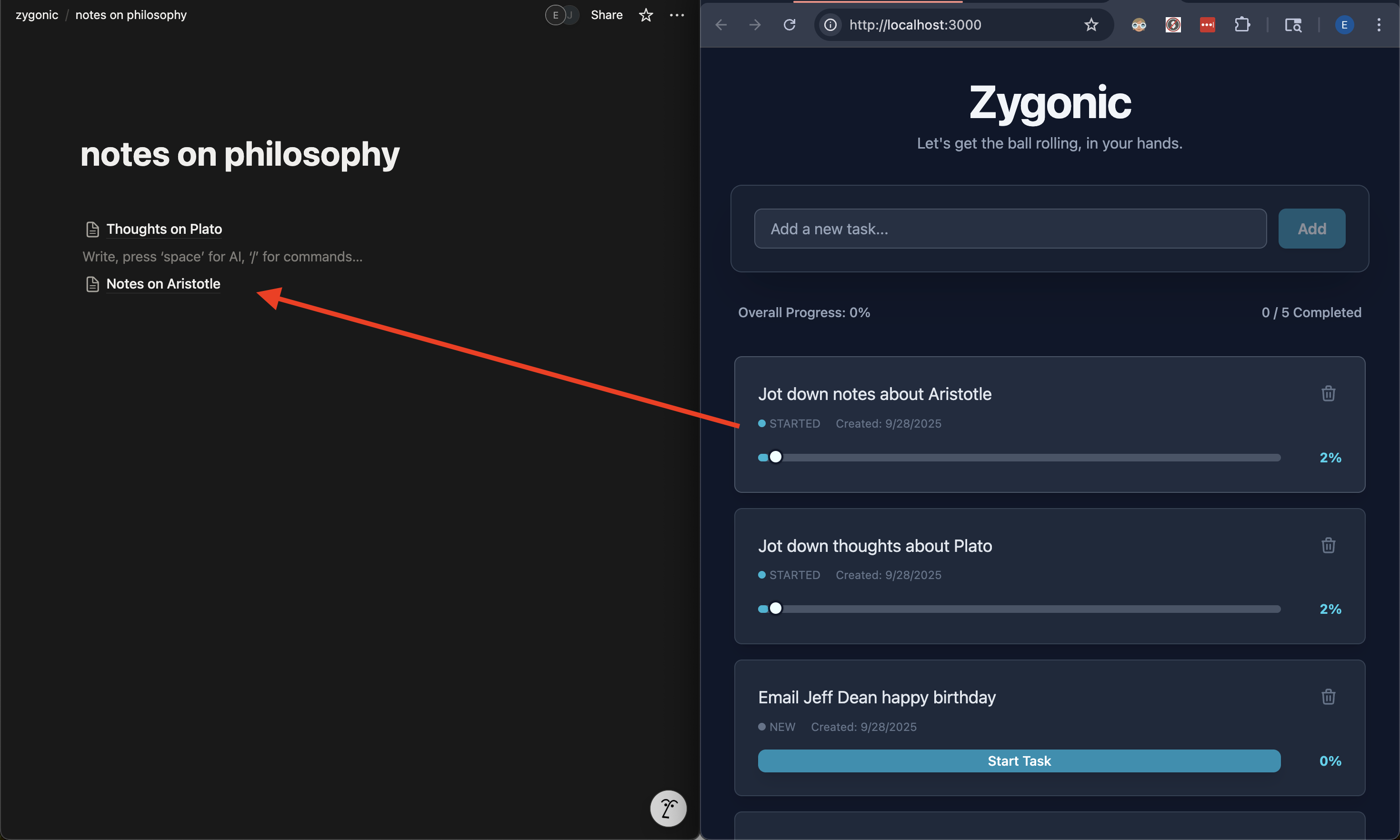The width and height of the screenshot is (1400, 840).
Task: Delete the Aristotle notes task
Action: (1328, 393)
